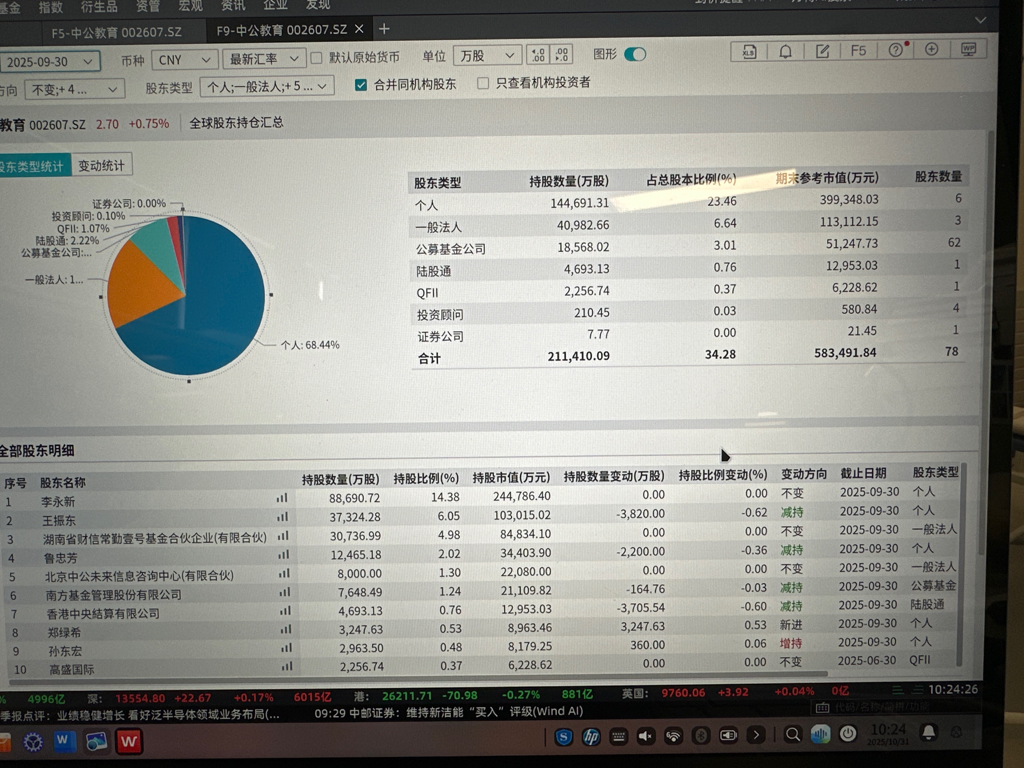Open 宏观 menu
The image size is (1024, 768).
pyautogui.click(x=191, y=5)
